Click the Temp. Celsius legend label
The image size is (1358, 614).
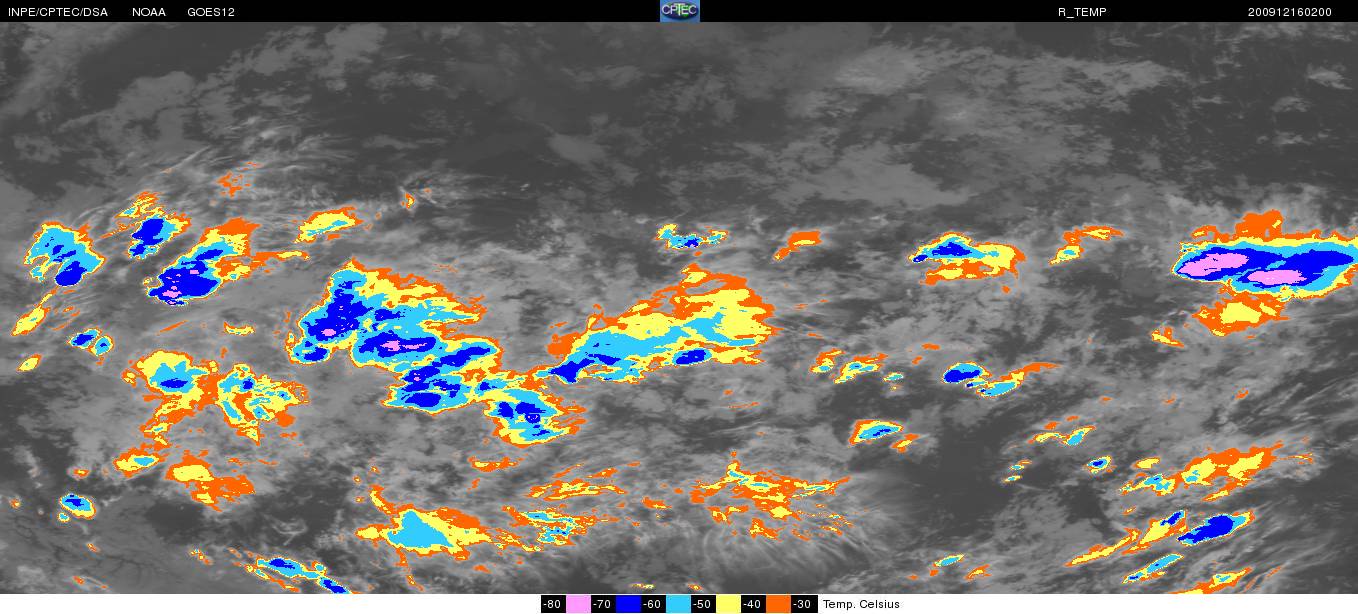(x=862, y=604)
